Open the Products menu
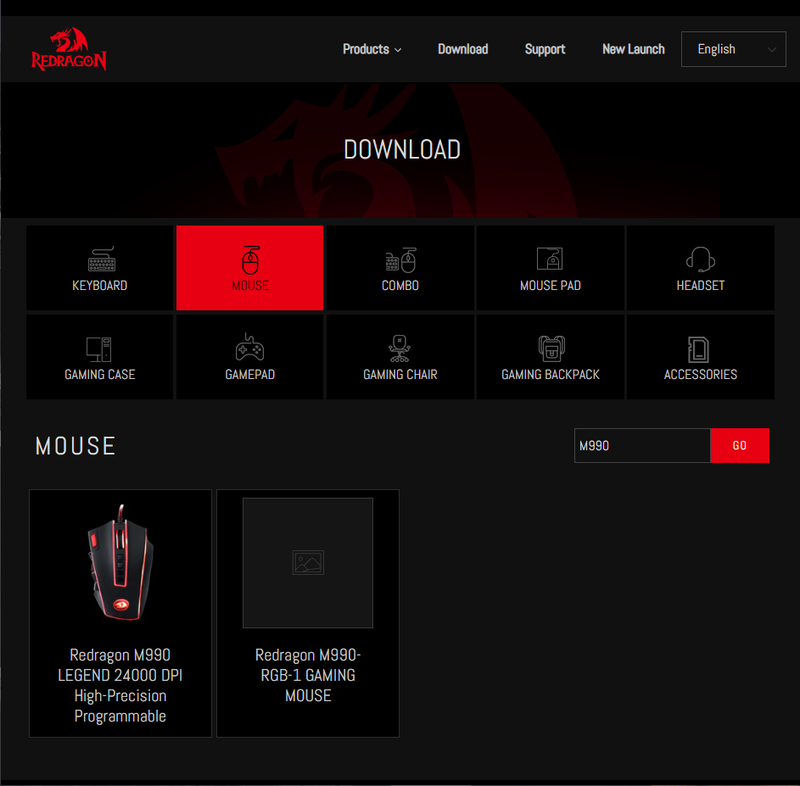This screenshot has width=800, height=786. point(372,49)
